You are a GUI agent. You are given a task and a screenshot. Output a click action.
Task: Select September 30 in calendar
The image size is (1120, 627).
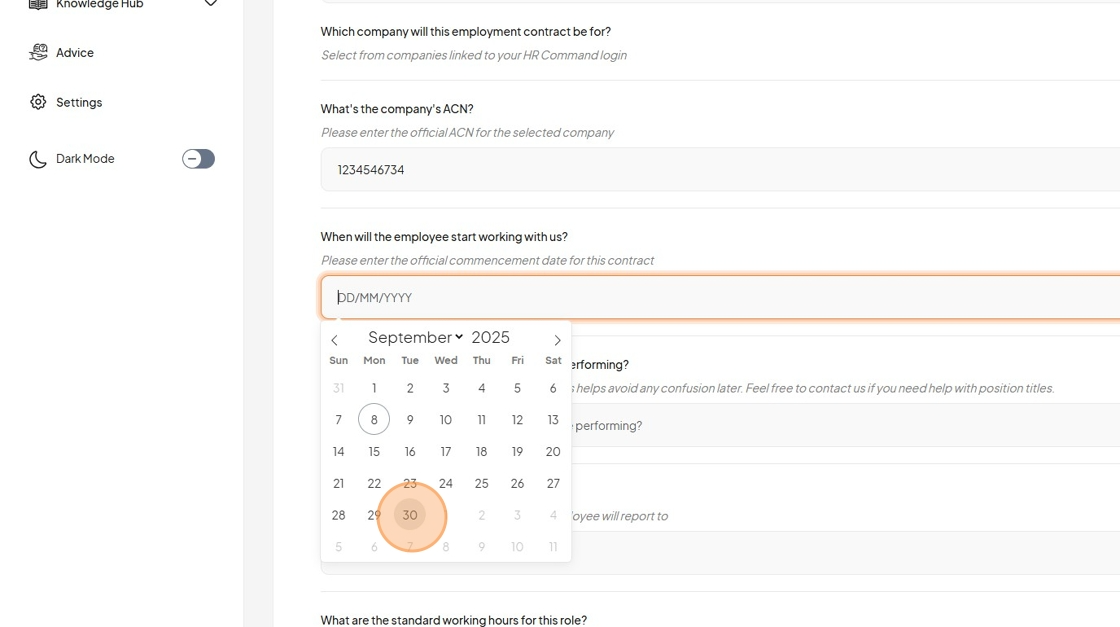(410, 515)
